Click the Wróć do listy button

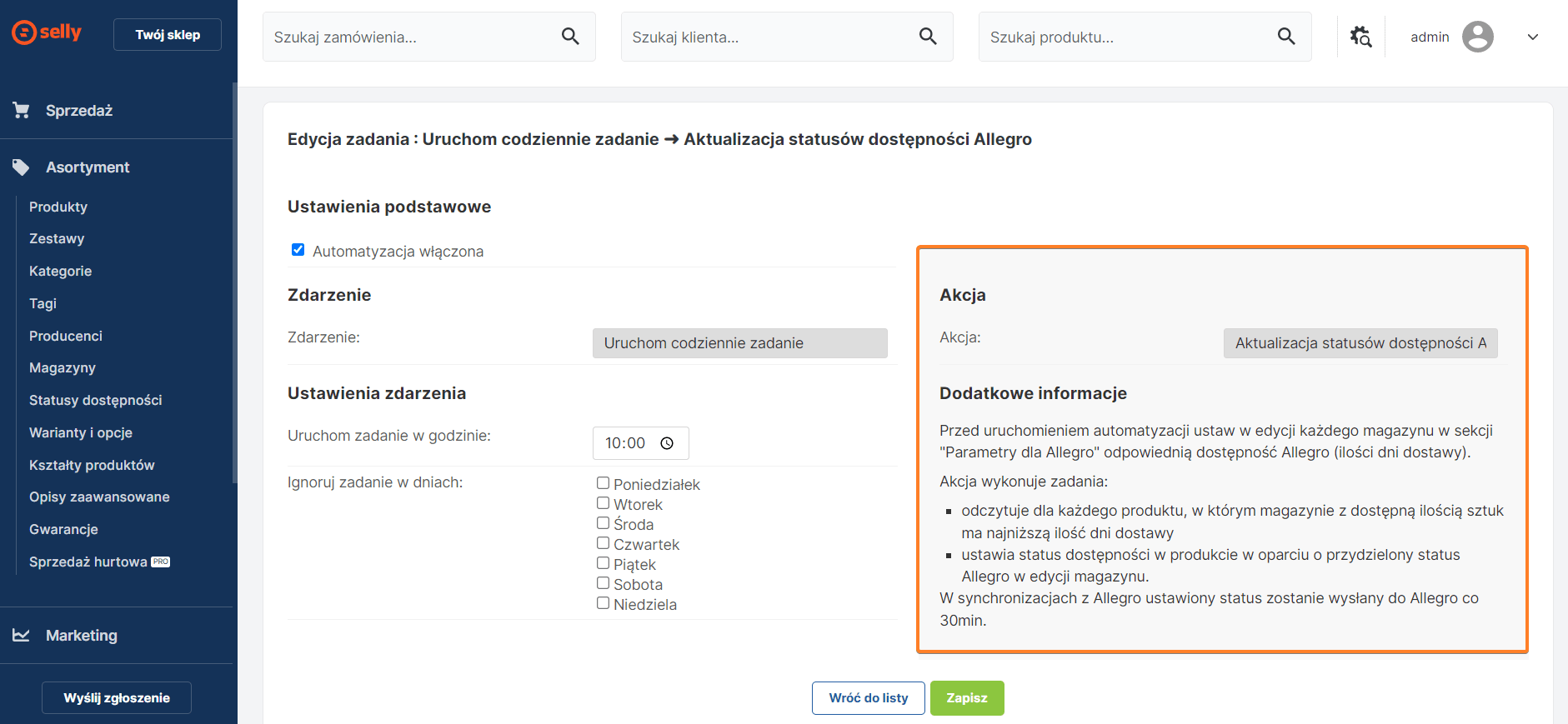coord(868,698)
